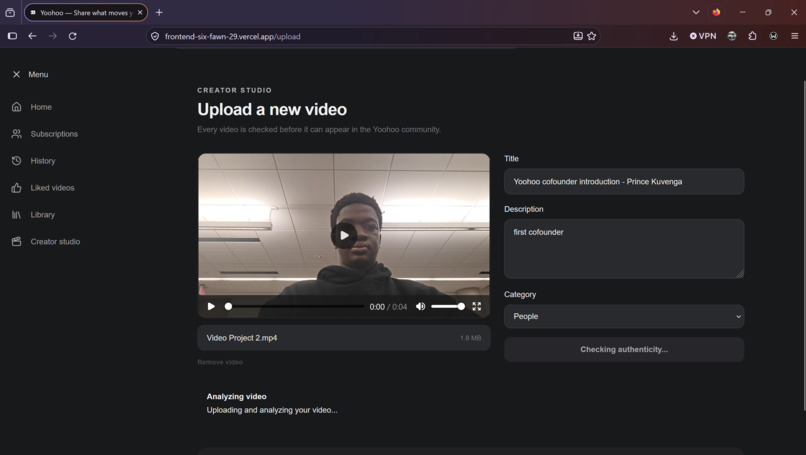Click the browser forward arrow
Screen dimensions: 806x455
point(52,36)
